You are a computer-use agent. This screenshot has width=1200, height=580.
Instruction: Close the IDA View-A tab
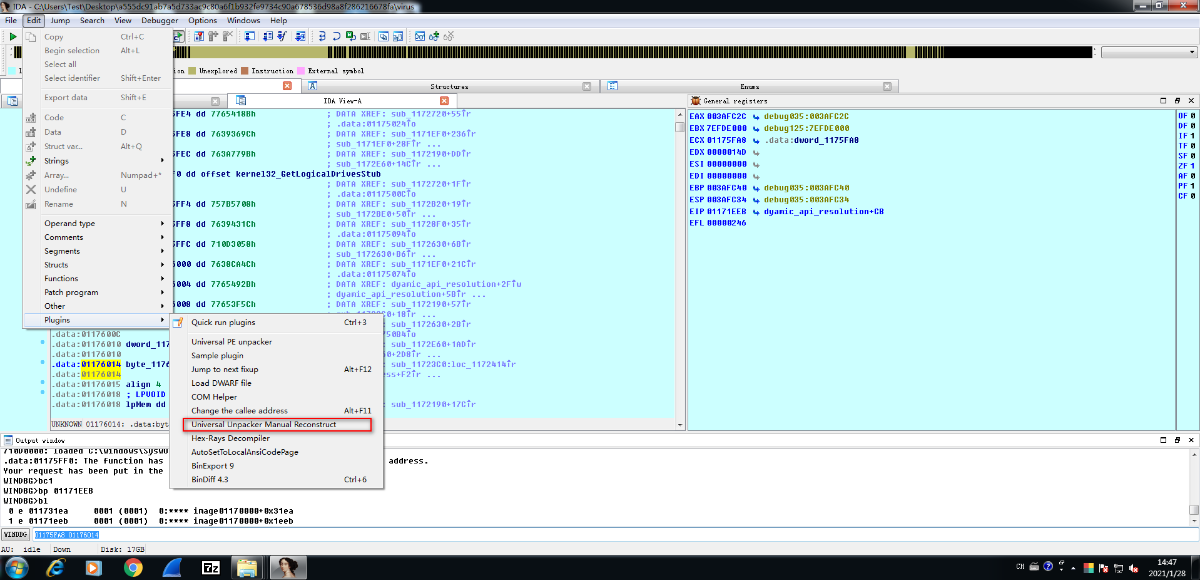[x=444, y=101]
